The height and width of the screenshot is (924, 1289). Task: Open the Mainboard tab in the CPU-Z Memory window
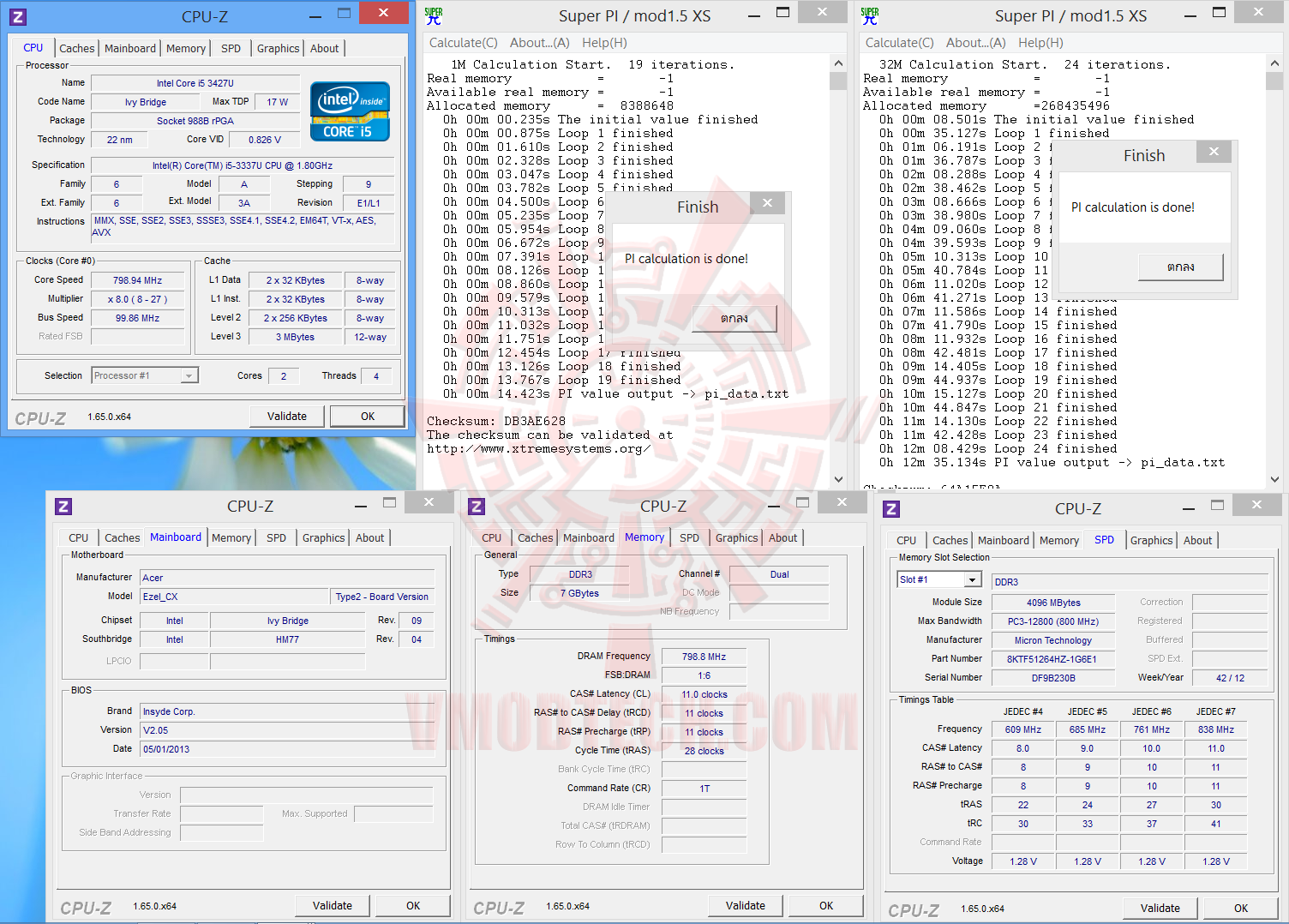(589, 538)
